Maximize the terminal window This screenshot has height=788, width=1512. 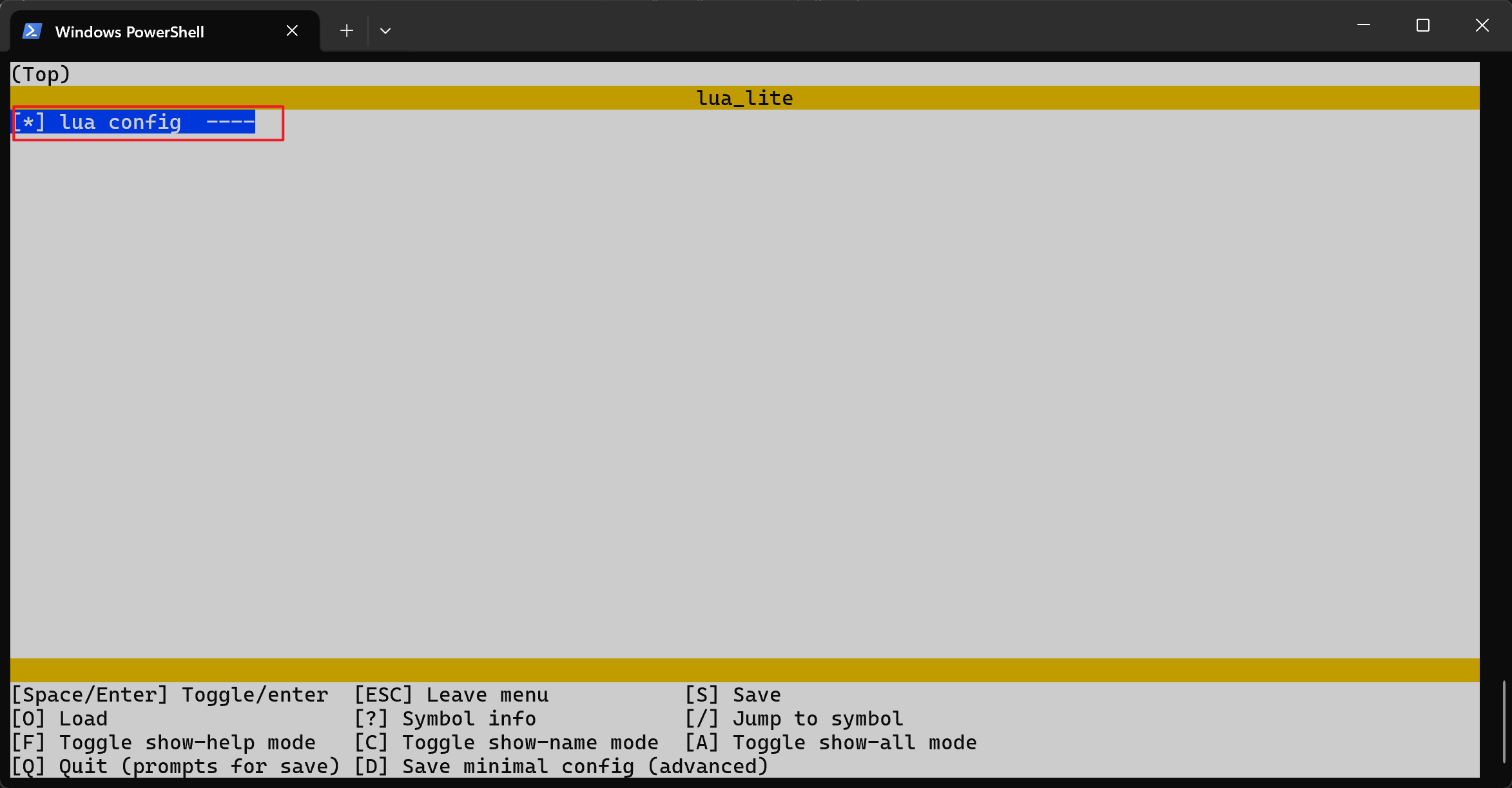tap(1423, 25)
